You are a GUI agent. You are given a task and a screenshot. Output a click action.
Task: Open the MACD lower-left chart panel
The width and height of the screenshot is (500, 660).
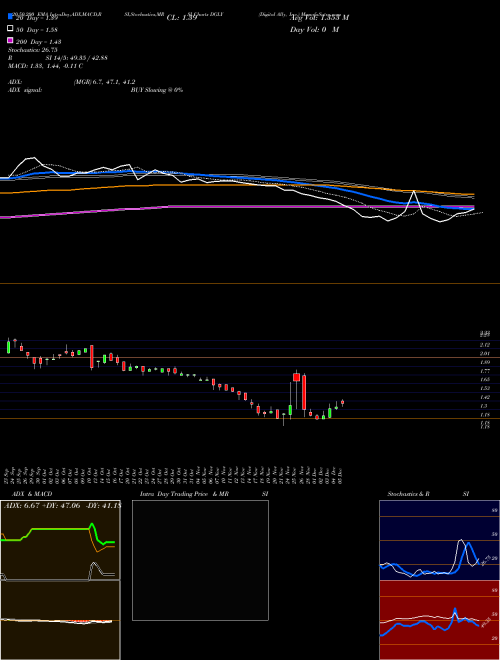click(x=60, y=620)
